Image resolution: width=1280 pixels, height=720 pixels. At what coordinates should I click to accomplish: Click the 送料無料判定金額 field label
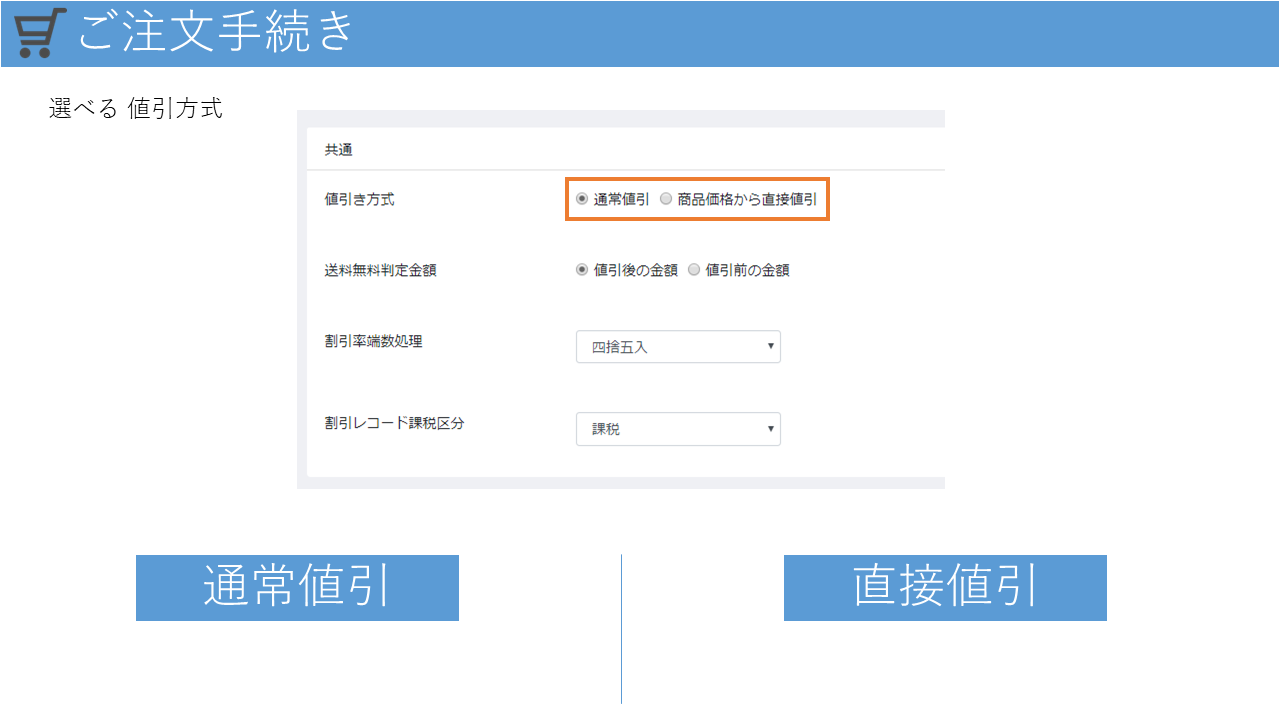click(380, 270)
